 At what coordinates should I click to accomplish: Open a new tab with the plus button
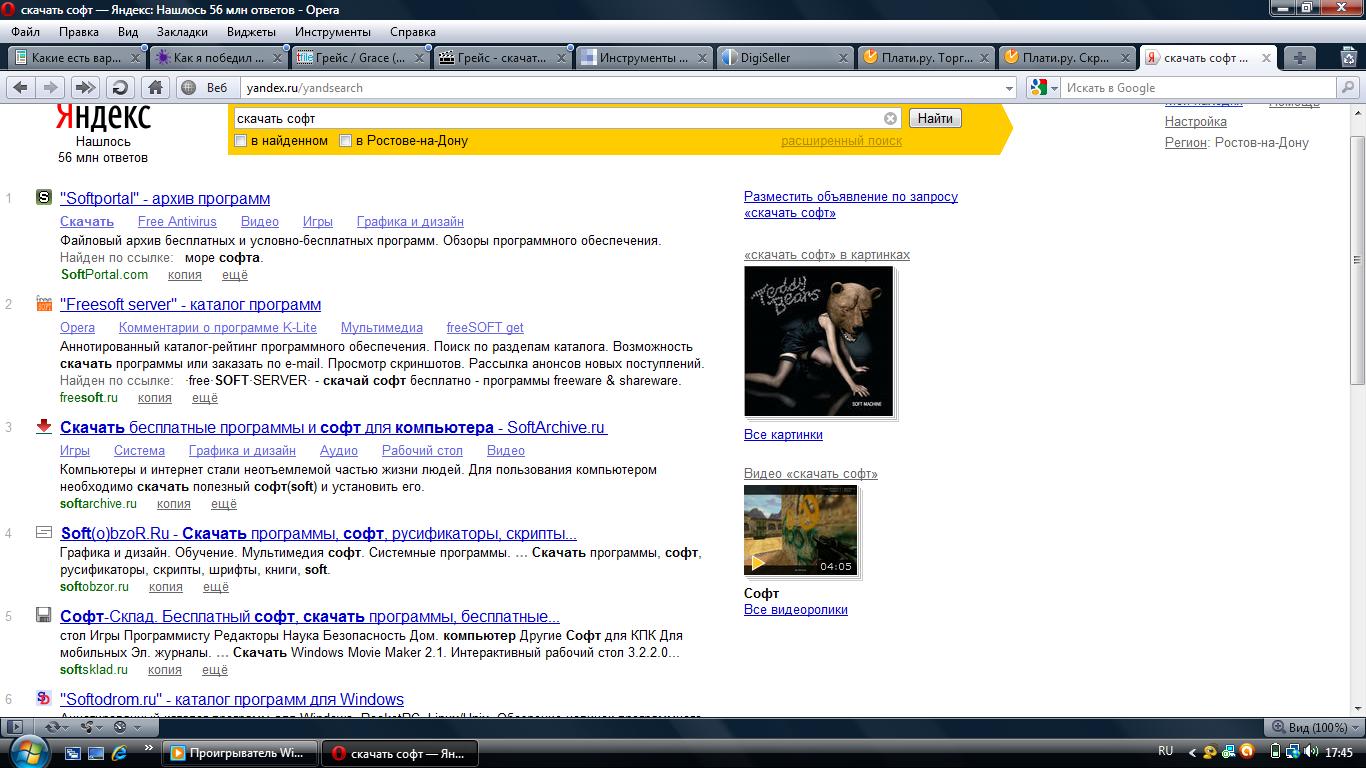click(1299, 57)
